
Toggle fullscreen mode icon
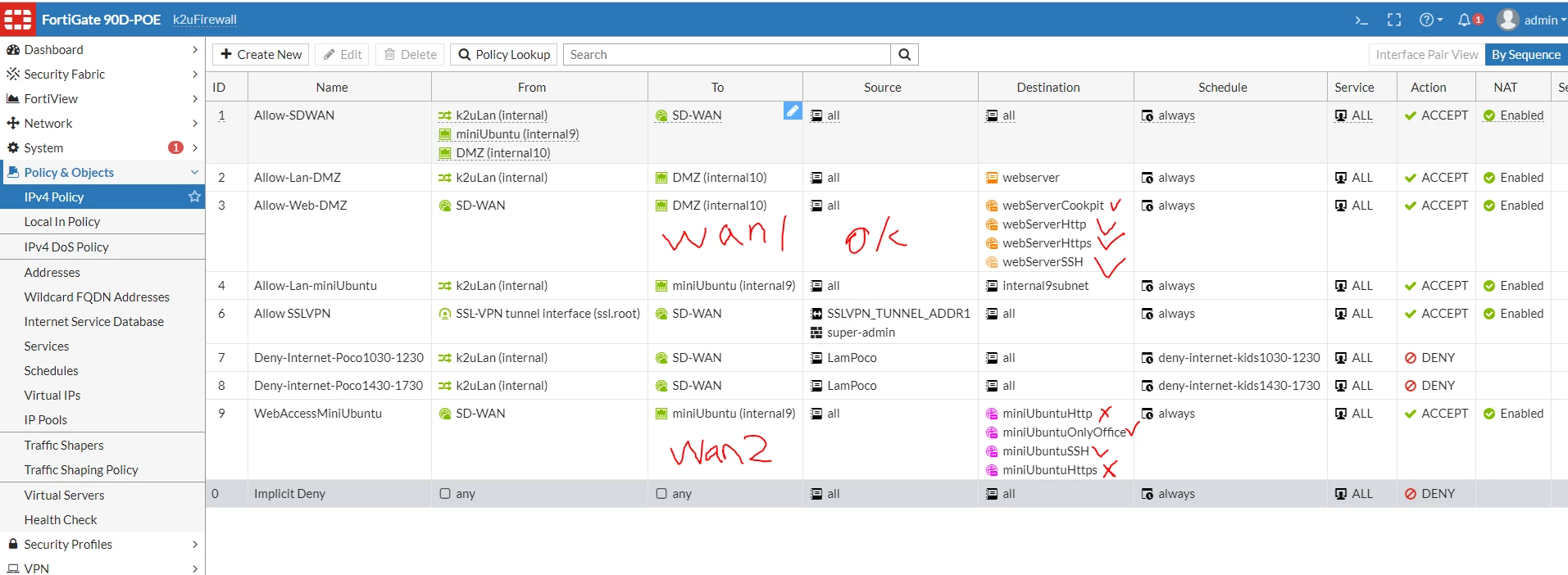point(1393,20)
